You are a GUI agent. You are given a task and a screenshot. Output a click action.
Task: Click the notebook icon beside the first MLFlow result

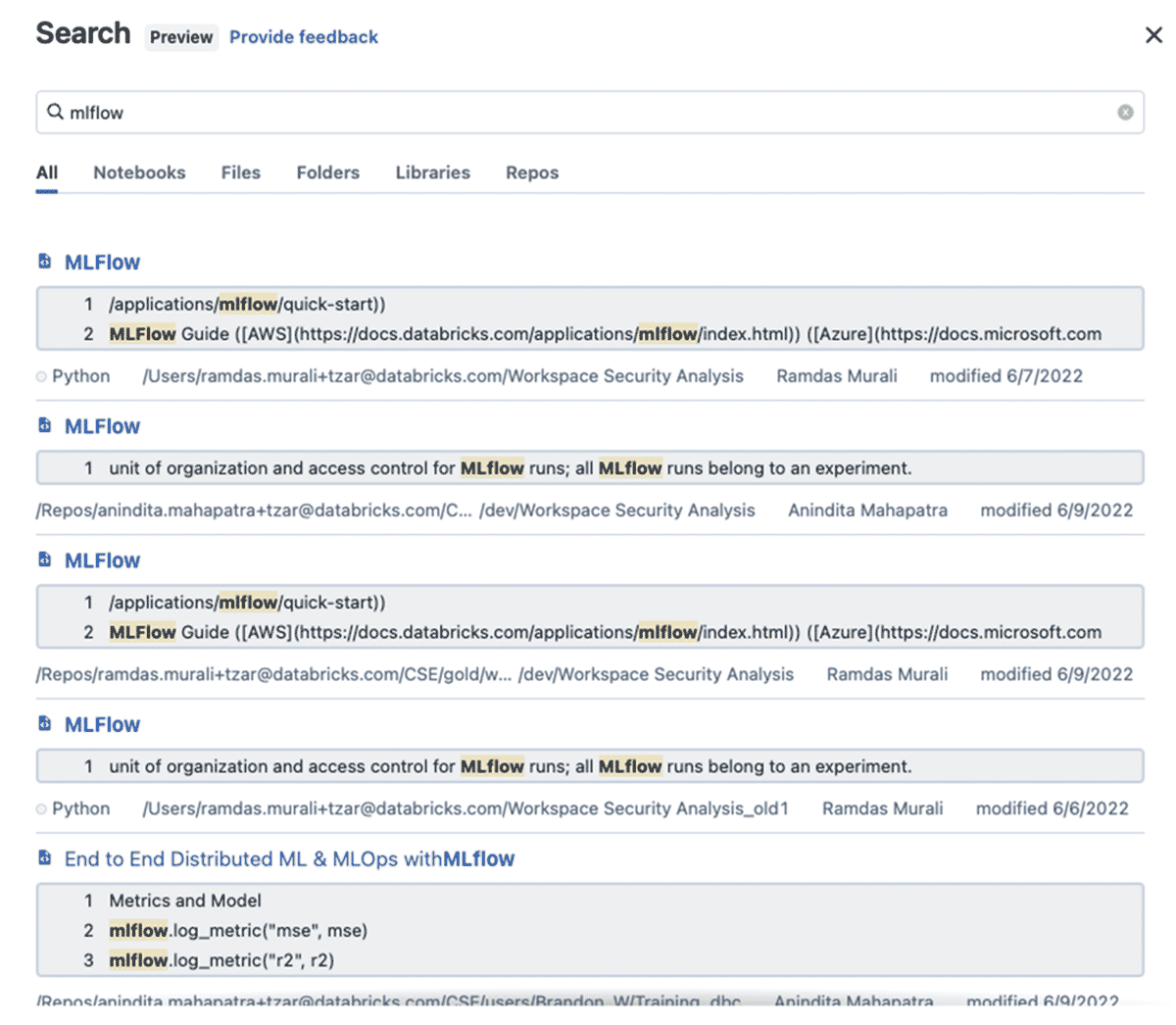point(44,262)
